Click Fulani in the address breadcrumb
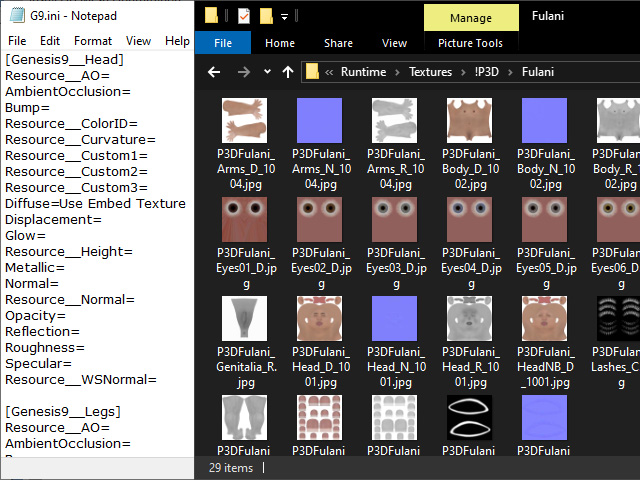 (x=538, y=72)
